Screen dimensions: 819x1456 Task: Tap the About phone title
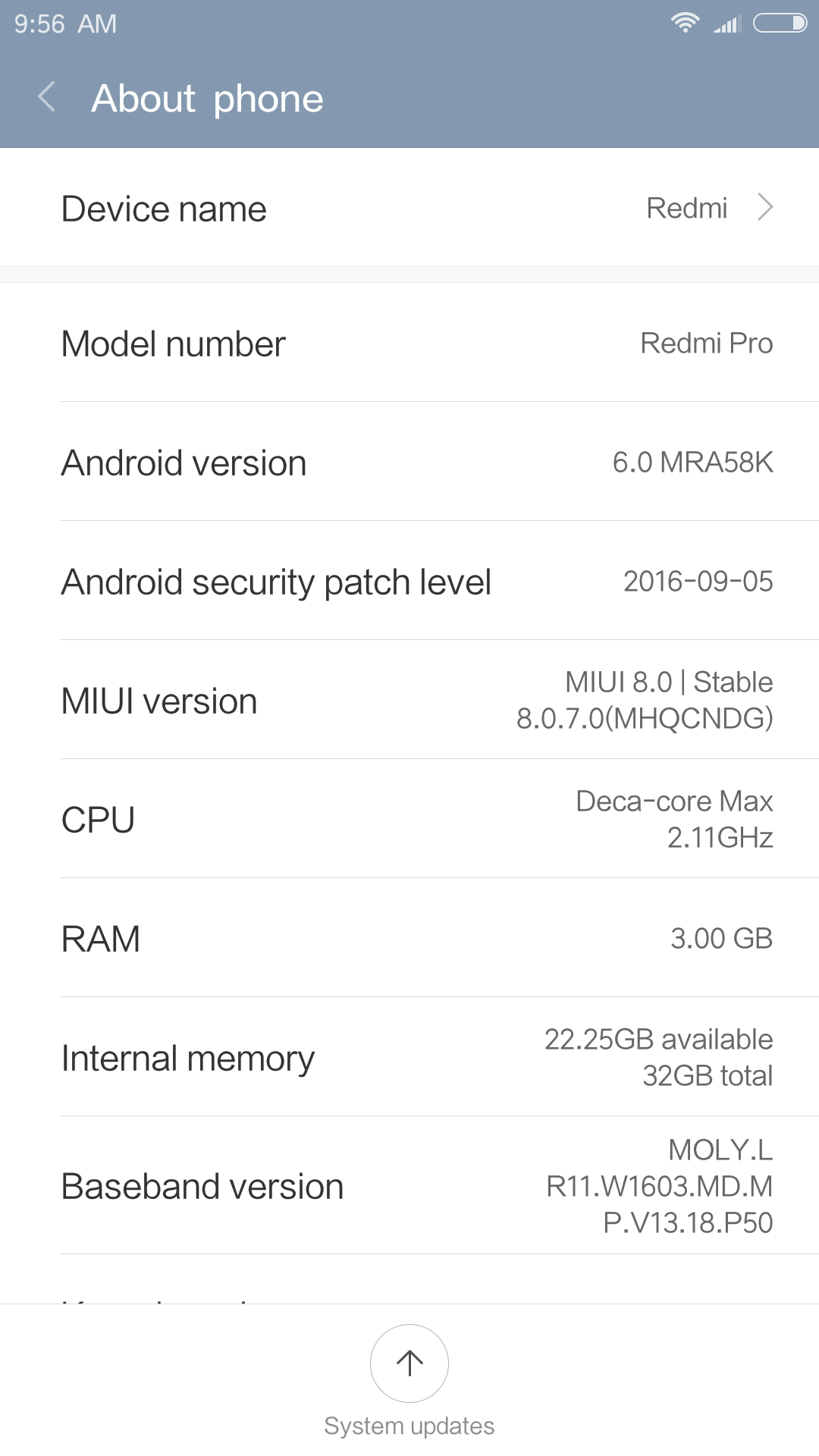(x=207, y=99)
